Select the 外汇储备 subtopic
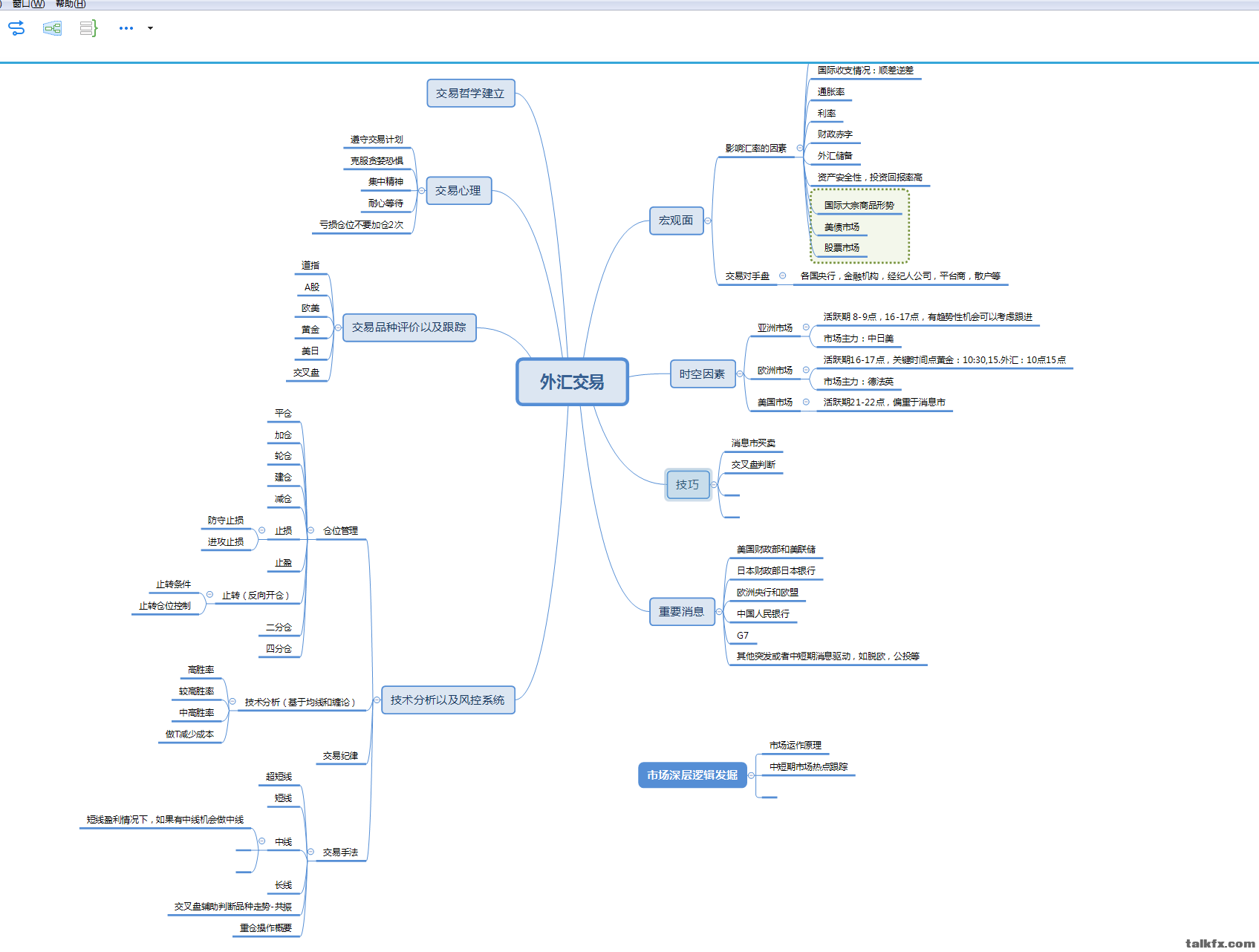Image resolution: width=1259 pixels, height=952 pixels. (835, 156)
